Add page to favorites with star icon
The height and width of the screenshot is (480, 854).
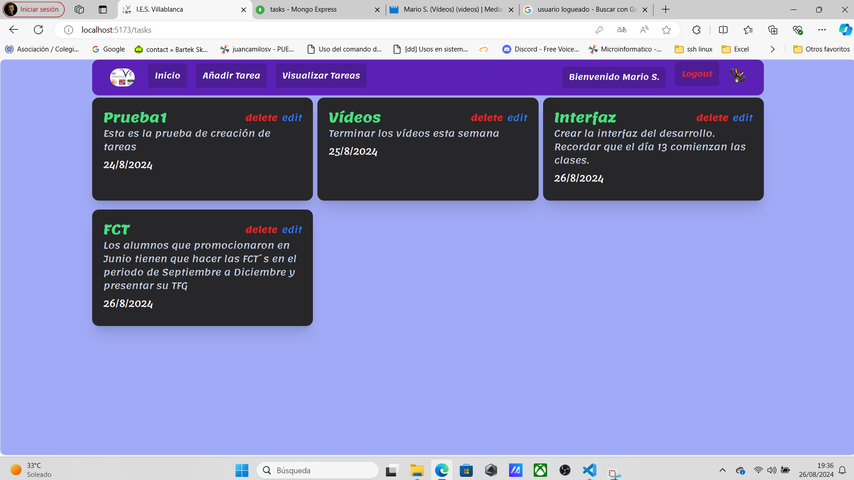click(666, 30)
